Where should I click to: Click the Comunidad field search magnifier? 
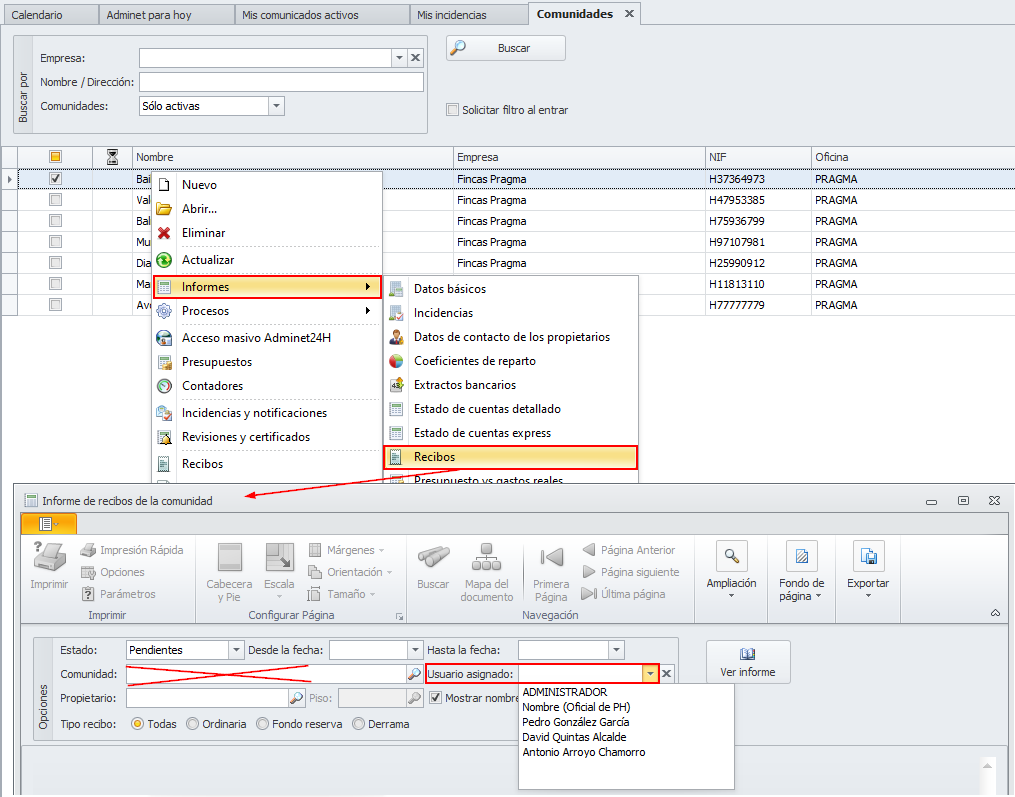click(x=414, y=674)
